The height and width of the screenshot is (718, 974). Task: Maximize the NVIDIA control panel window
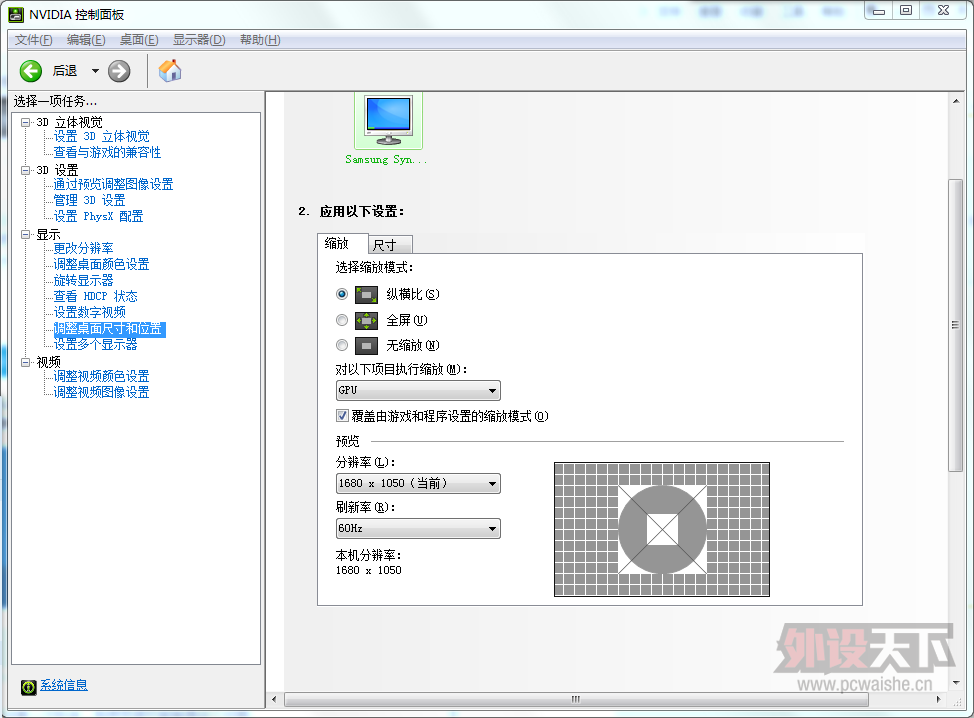[906, 11]
